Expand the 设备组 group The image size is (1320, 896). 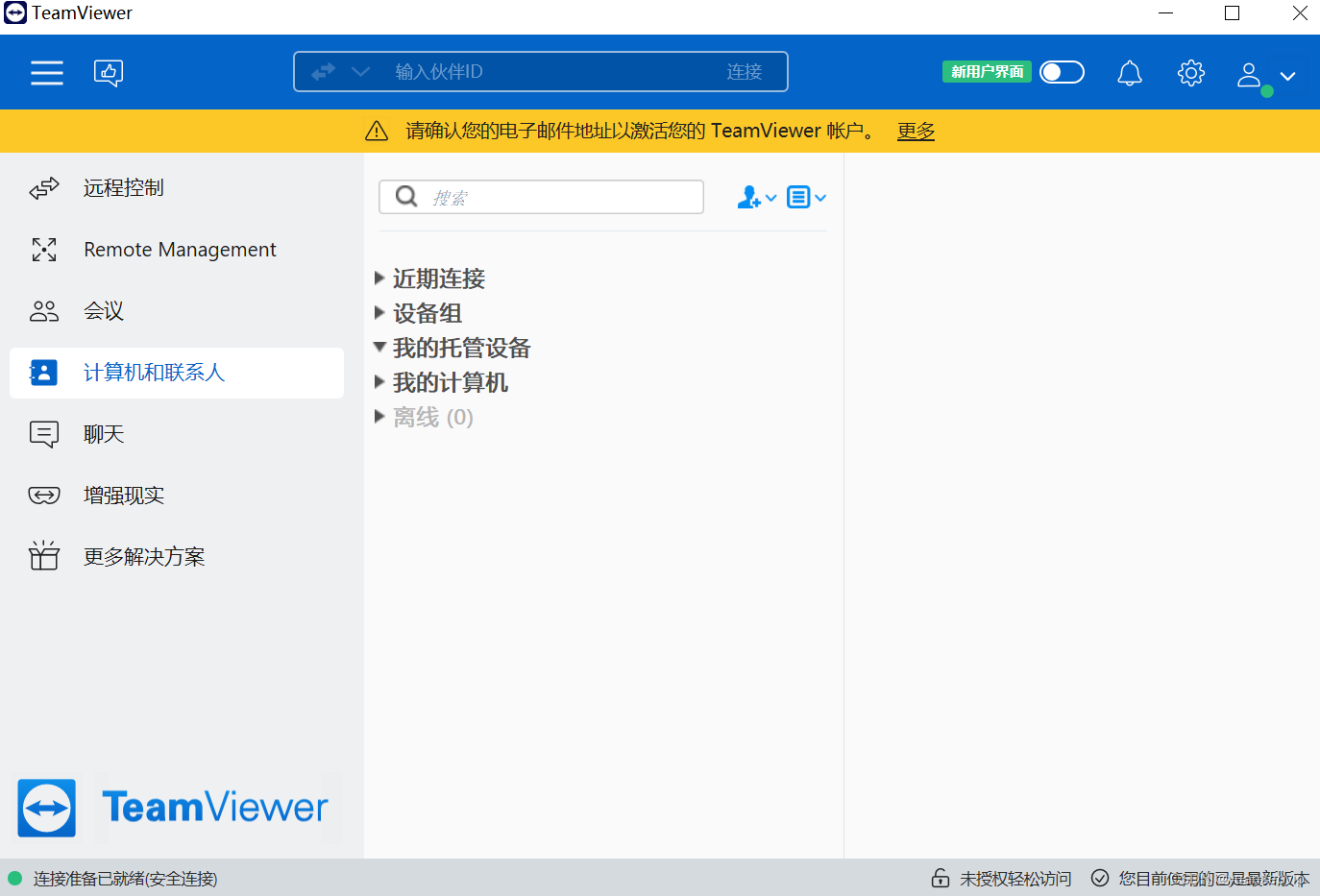[x=379, y=313]
